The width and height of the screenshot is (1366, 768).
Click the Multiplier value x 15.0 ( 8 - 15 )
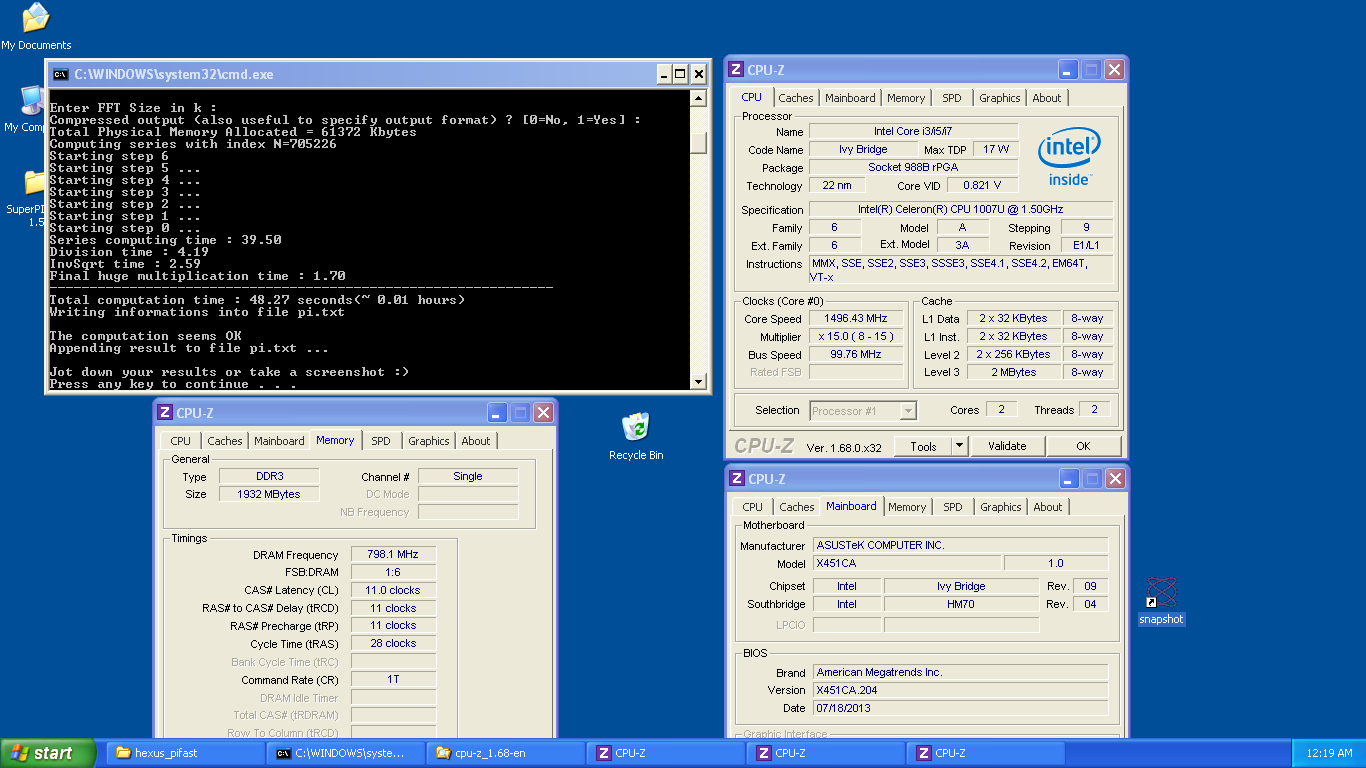click(x=855, y=337)
